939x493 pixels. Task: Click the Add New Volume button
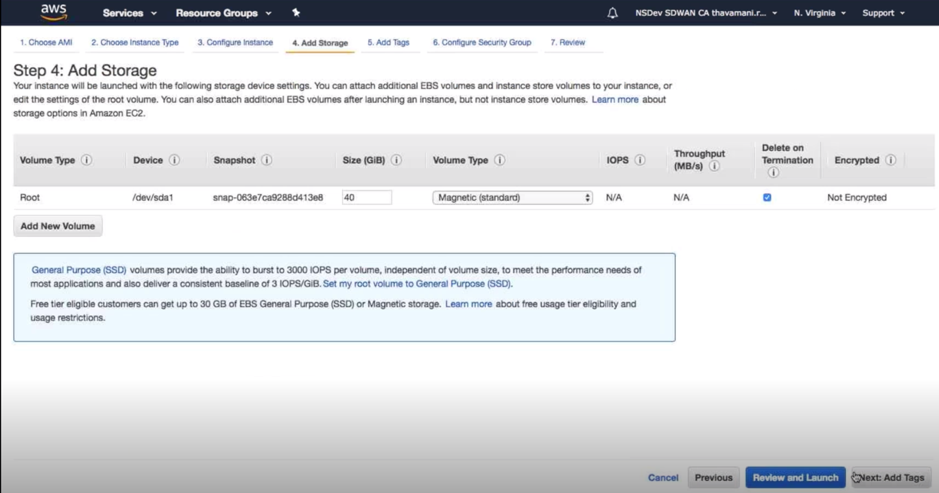[58, 226]
